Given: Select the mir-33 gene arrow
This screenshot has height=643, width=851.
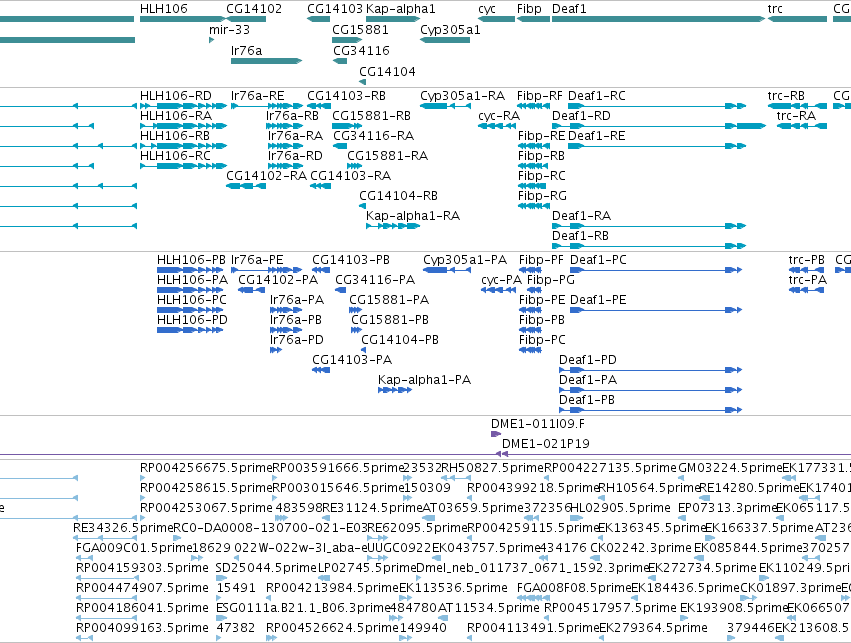Looking at the screenshot, I should [x=211, y=40].
